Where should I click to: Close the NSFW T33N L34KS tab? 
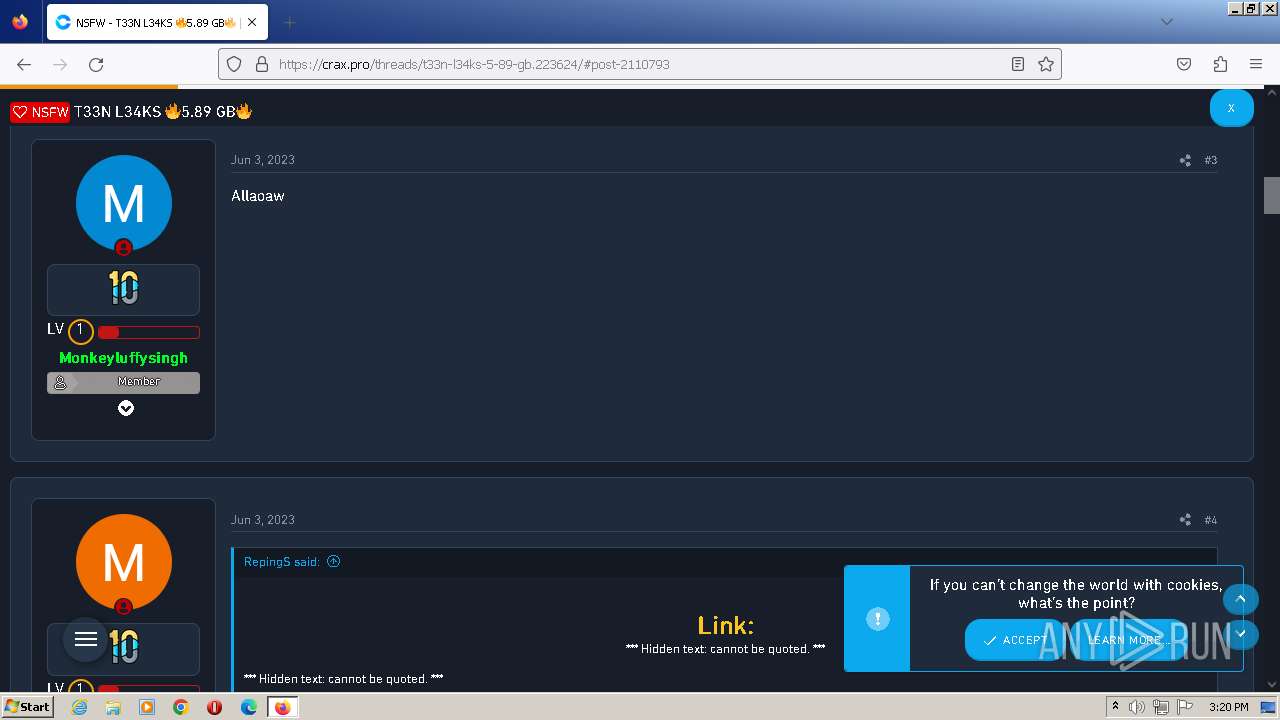click(x=252, y=22)
